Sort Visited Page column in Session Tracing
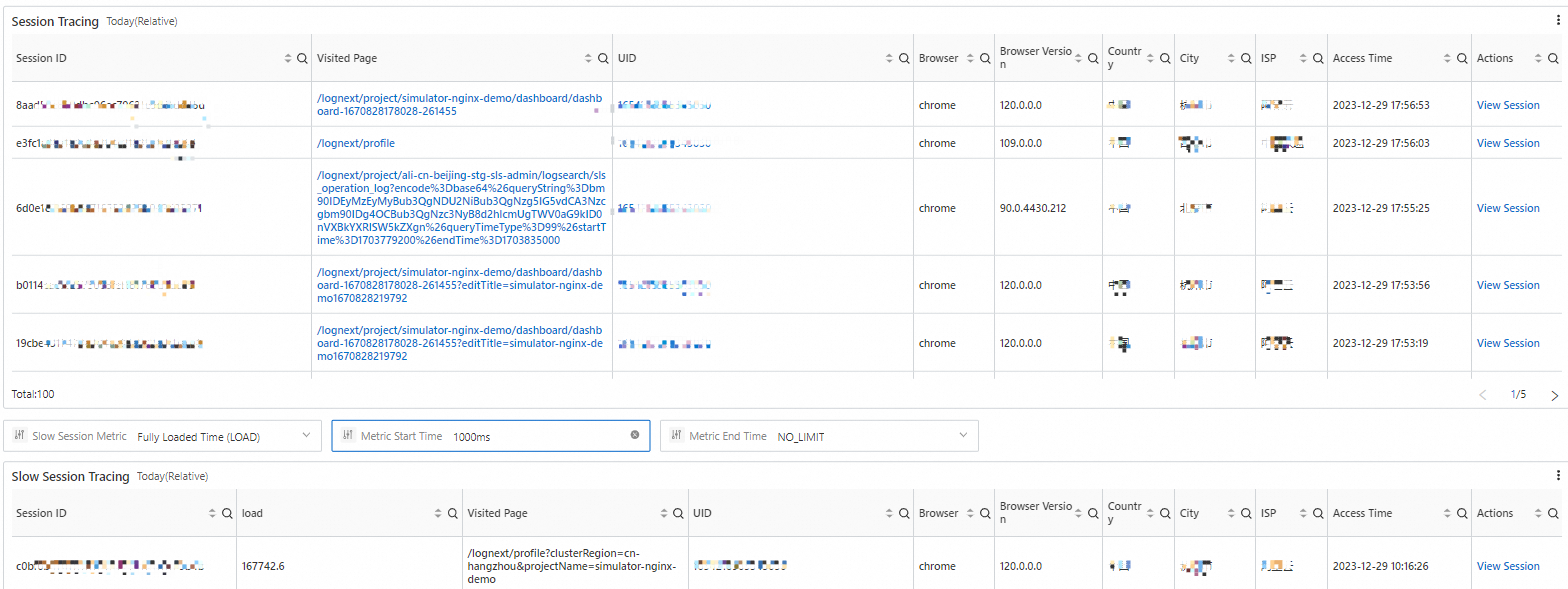Viewport: 1568px width, 589px height. click(590, 59)
